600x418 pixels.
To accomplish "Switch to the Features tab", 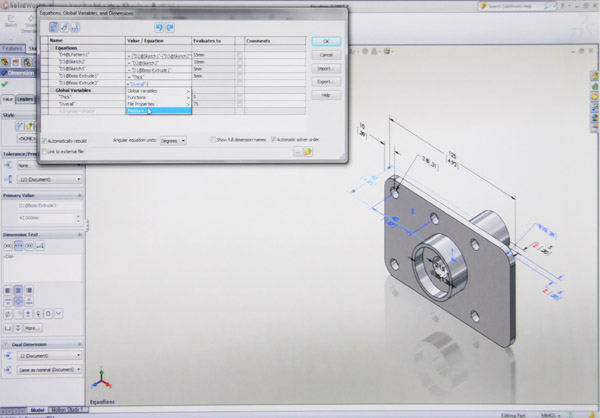I will pyautogui.click(x=12, y=47).
